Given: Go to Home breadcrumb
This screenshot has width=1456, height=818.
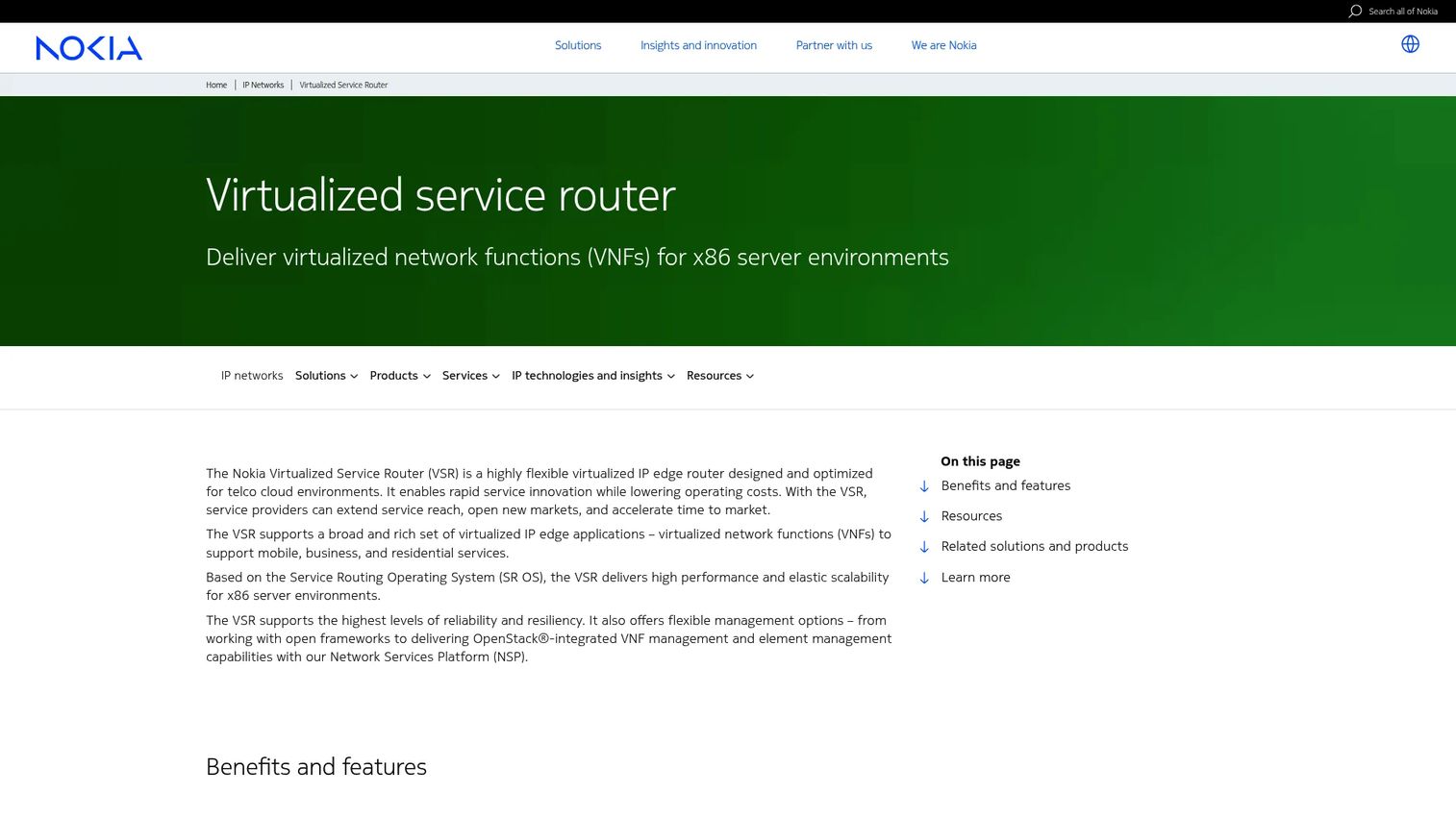Looking at the screenshot, I should click(x=216, y=85).
